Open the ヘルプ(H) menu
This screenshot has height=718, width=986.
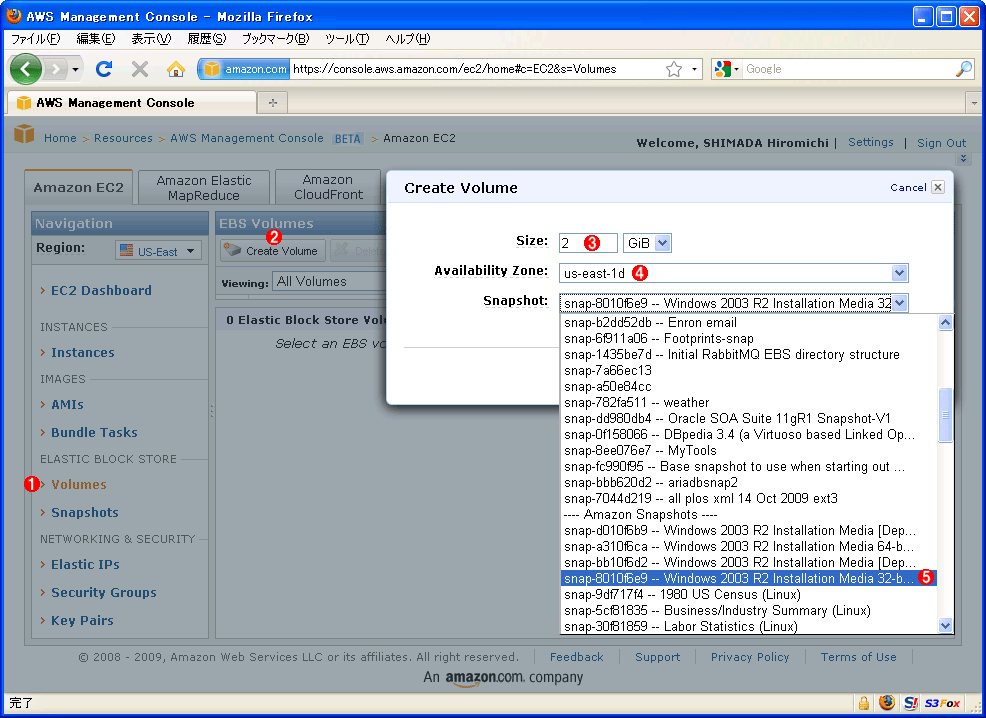tap(407, 39)
